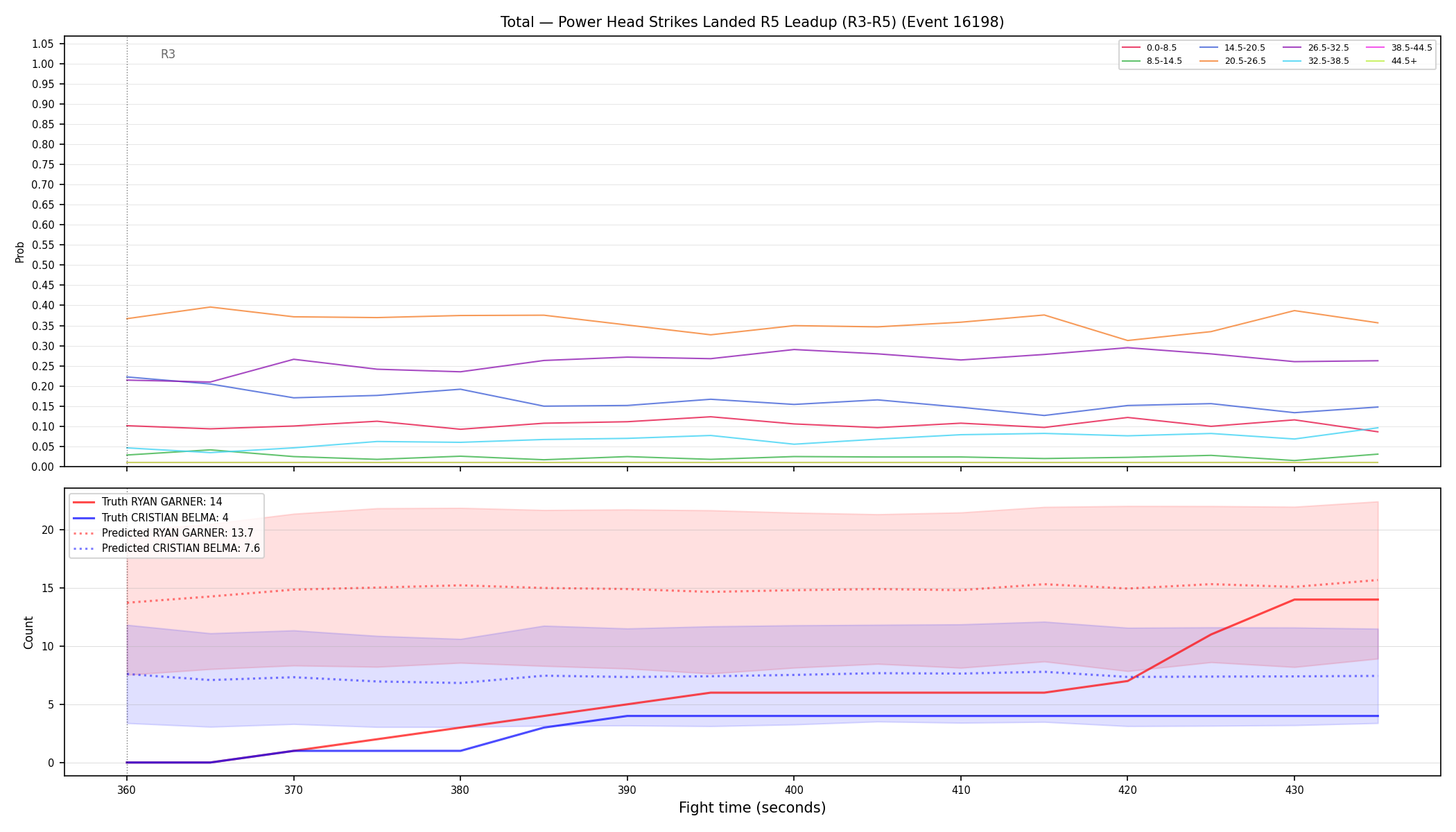Click the 15 tick on Count axis
The image size is (1456, 832).
48,588
